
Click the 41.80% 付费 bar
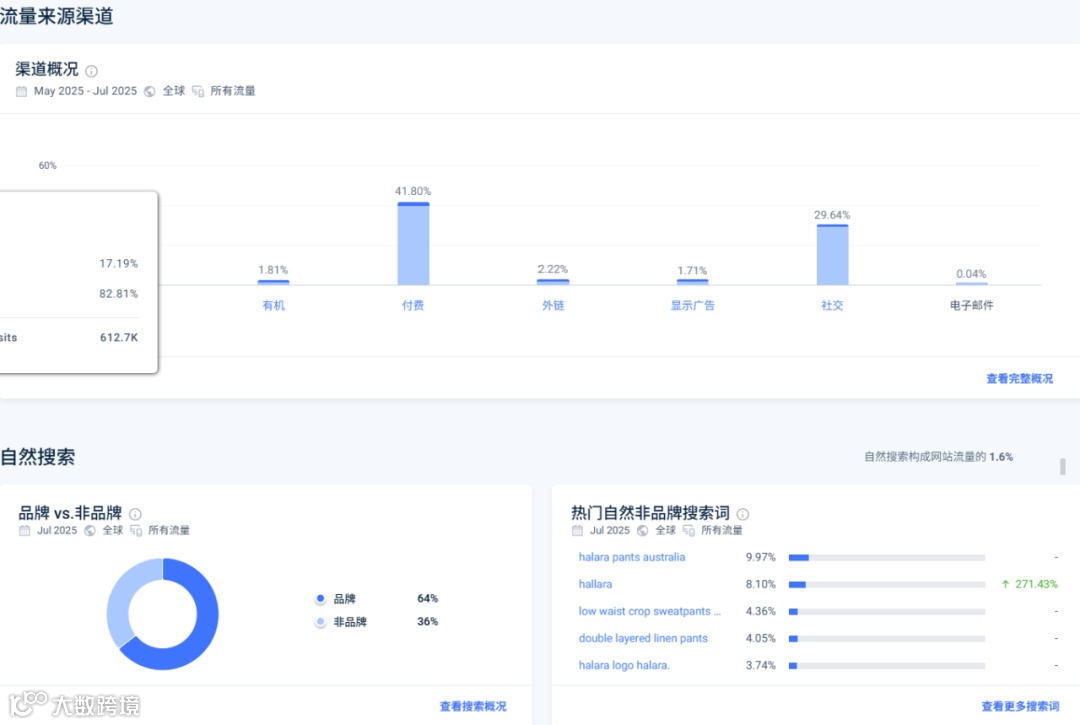click(413, 244)
